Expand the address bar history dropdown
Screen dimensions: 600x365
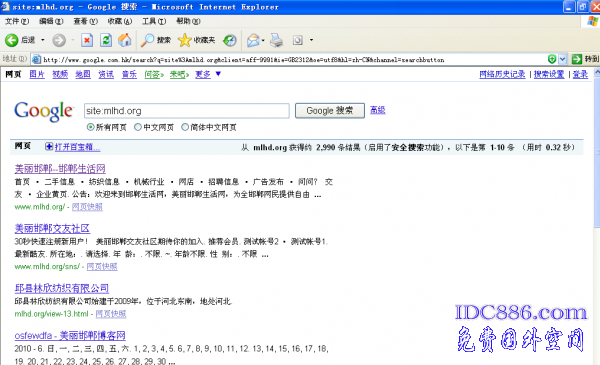pos(562,59)
